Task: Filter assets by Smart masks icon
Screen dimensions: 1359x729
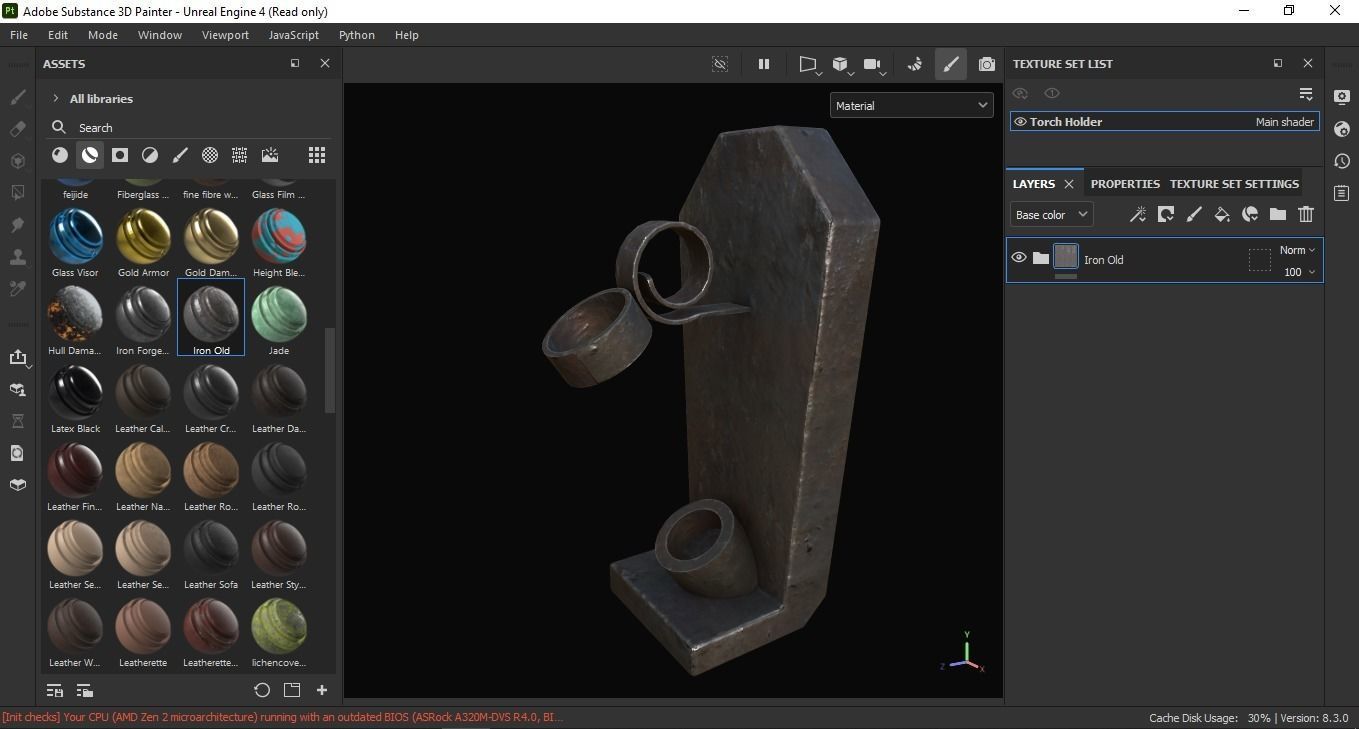Action: 120,155
